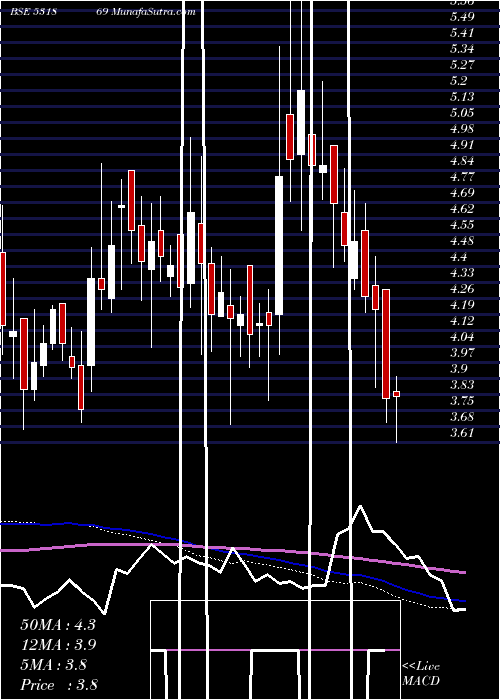Select the 4.48 price axis label
Image resolution: width=500 pixels, height=700 pixels.
462,241
